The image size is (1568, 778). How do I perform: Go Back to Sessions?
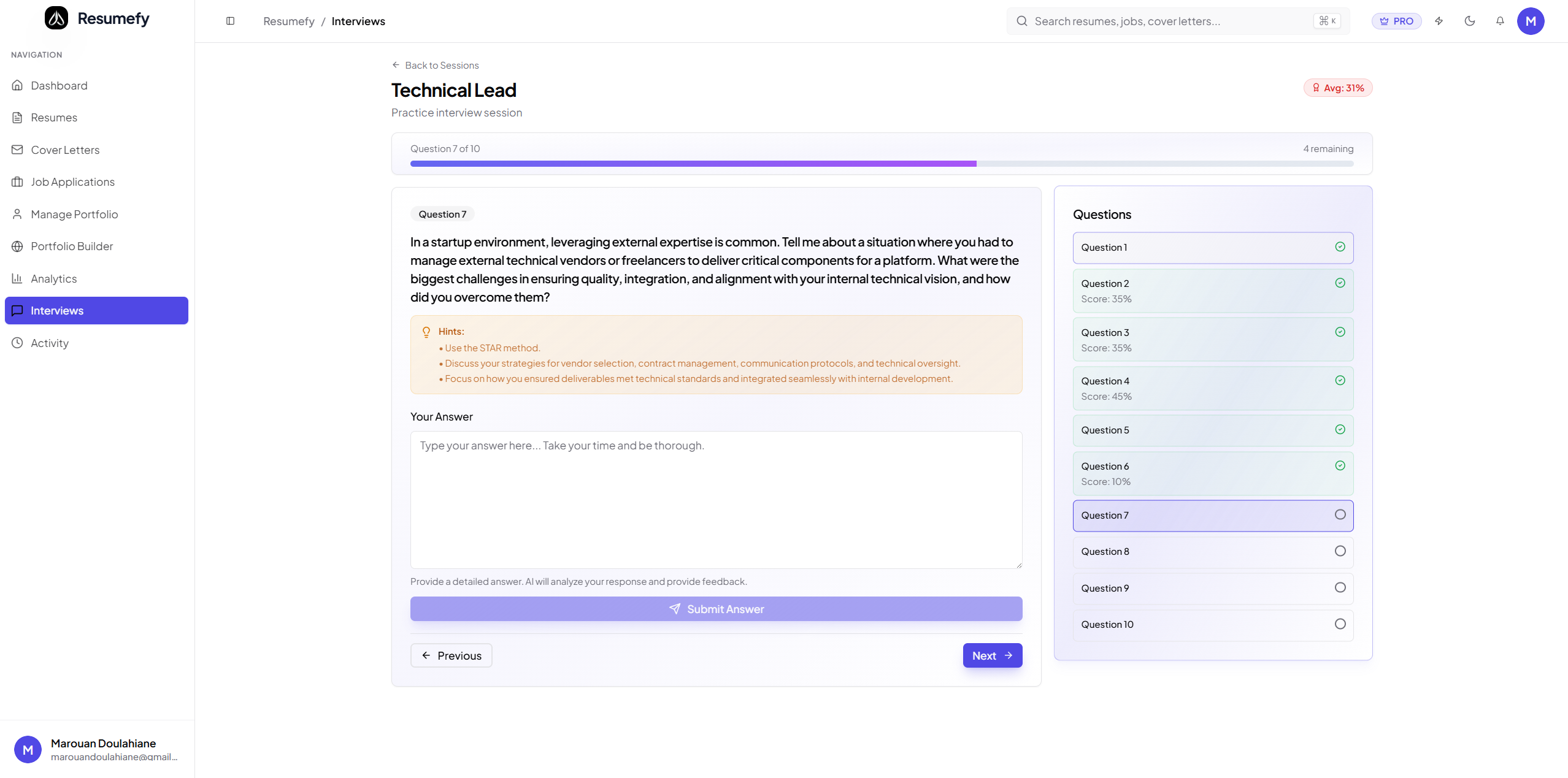click(435, 65)
